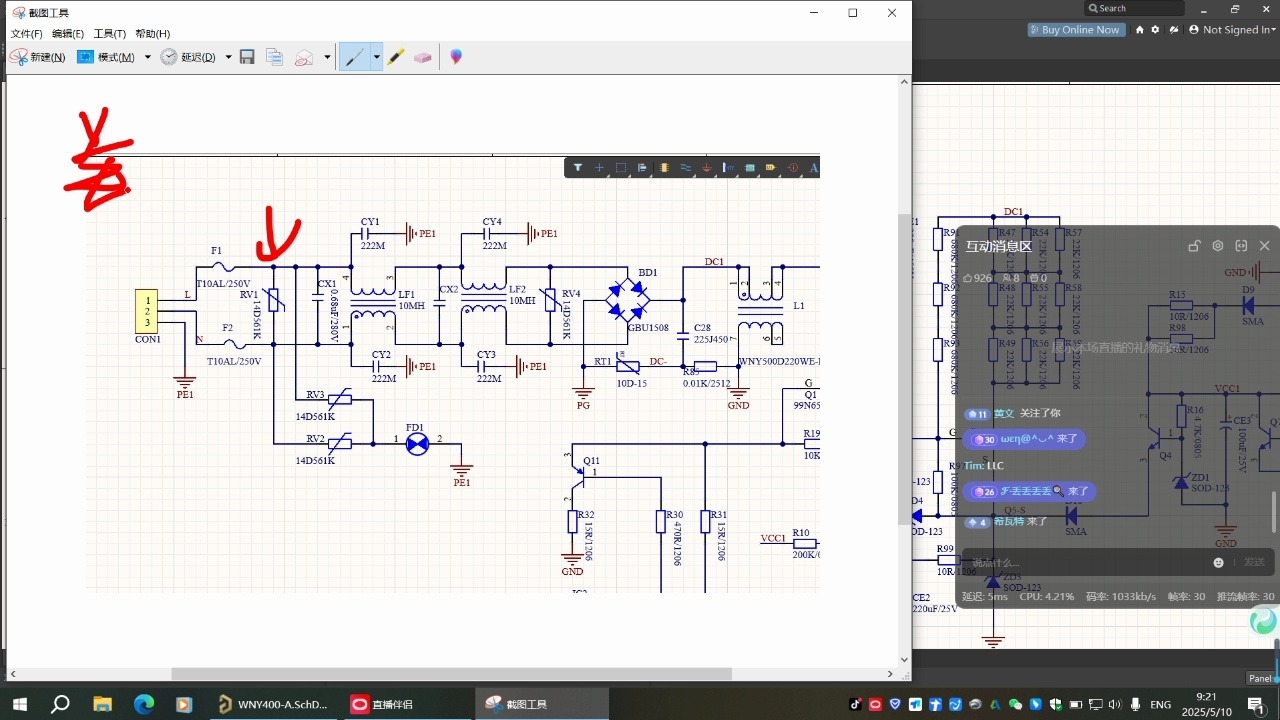Viewport: 1280px width, 720px height.
Task: Select the pink eraser tool
Action: (x=422, y=57)
